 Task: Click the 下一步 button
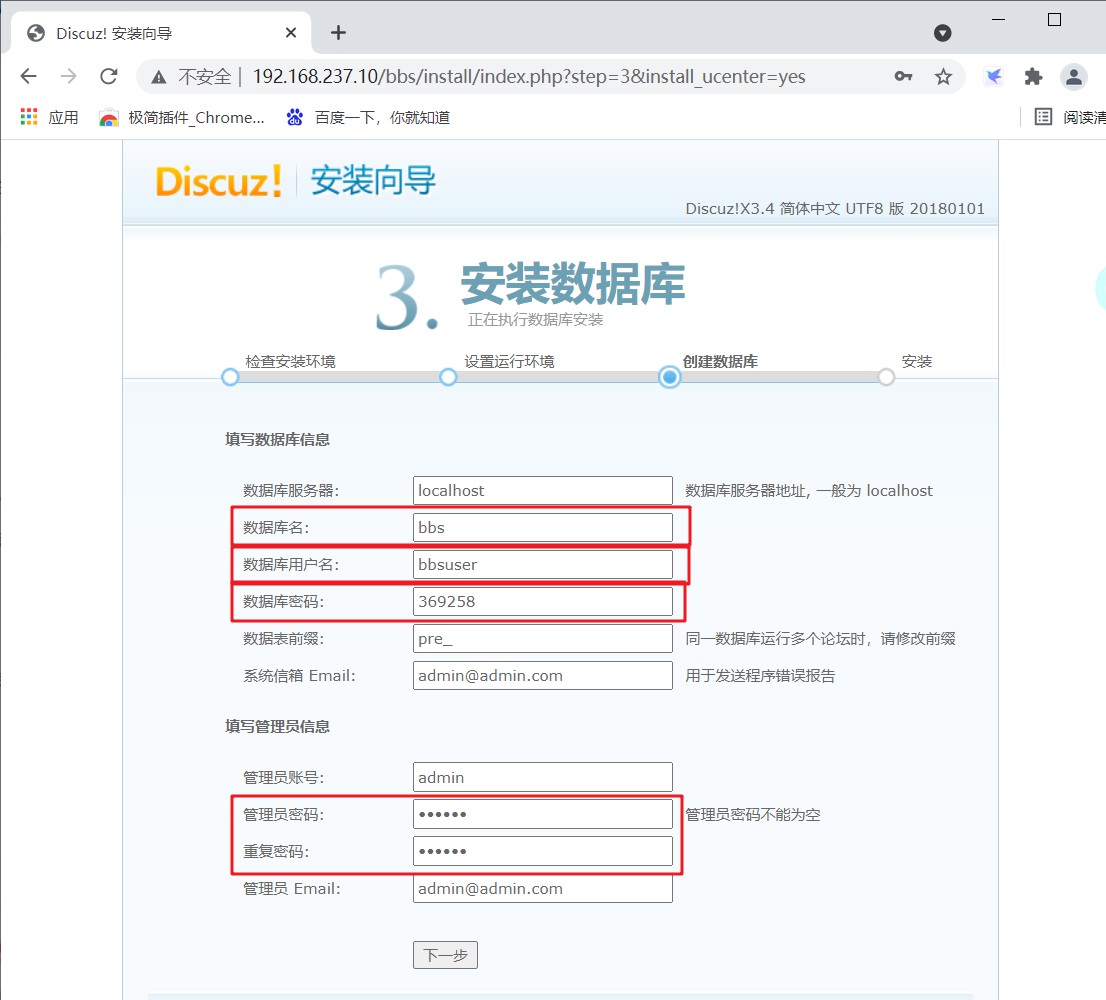point(445,955)
